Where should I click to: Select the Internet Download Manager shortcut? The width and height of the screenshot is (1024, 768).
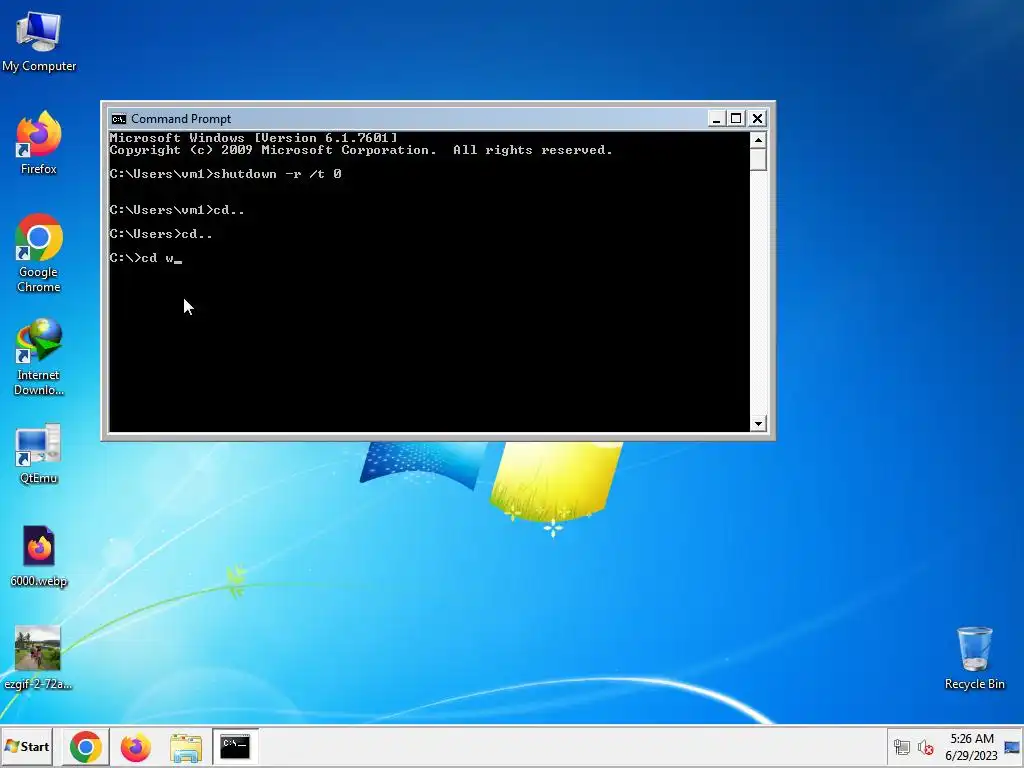[39, 357]
